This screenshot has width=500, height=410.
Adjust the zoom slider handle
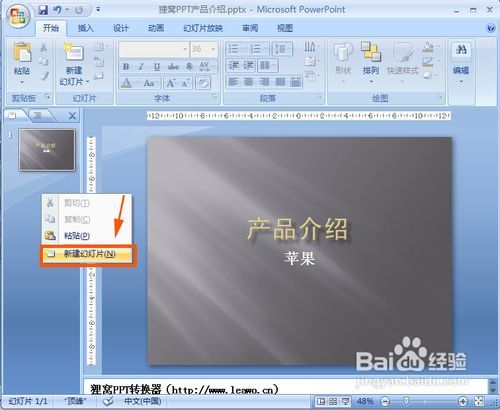coord(406,401)
